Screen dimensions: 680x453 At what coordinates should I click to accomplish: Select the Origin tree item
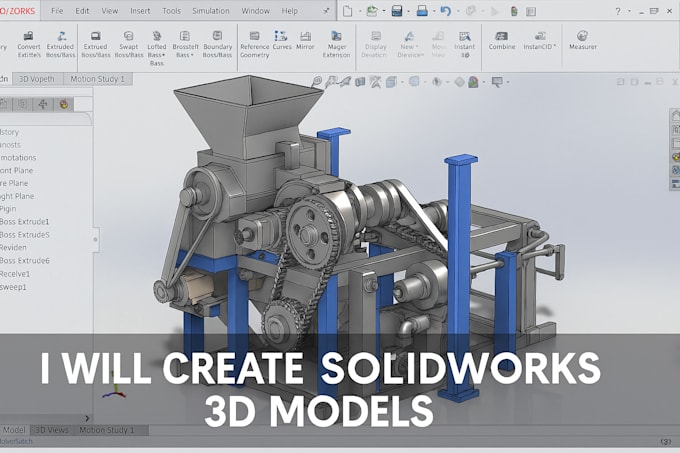(8, 209)
